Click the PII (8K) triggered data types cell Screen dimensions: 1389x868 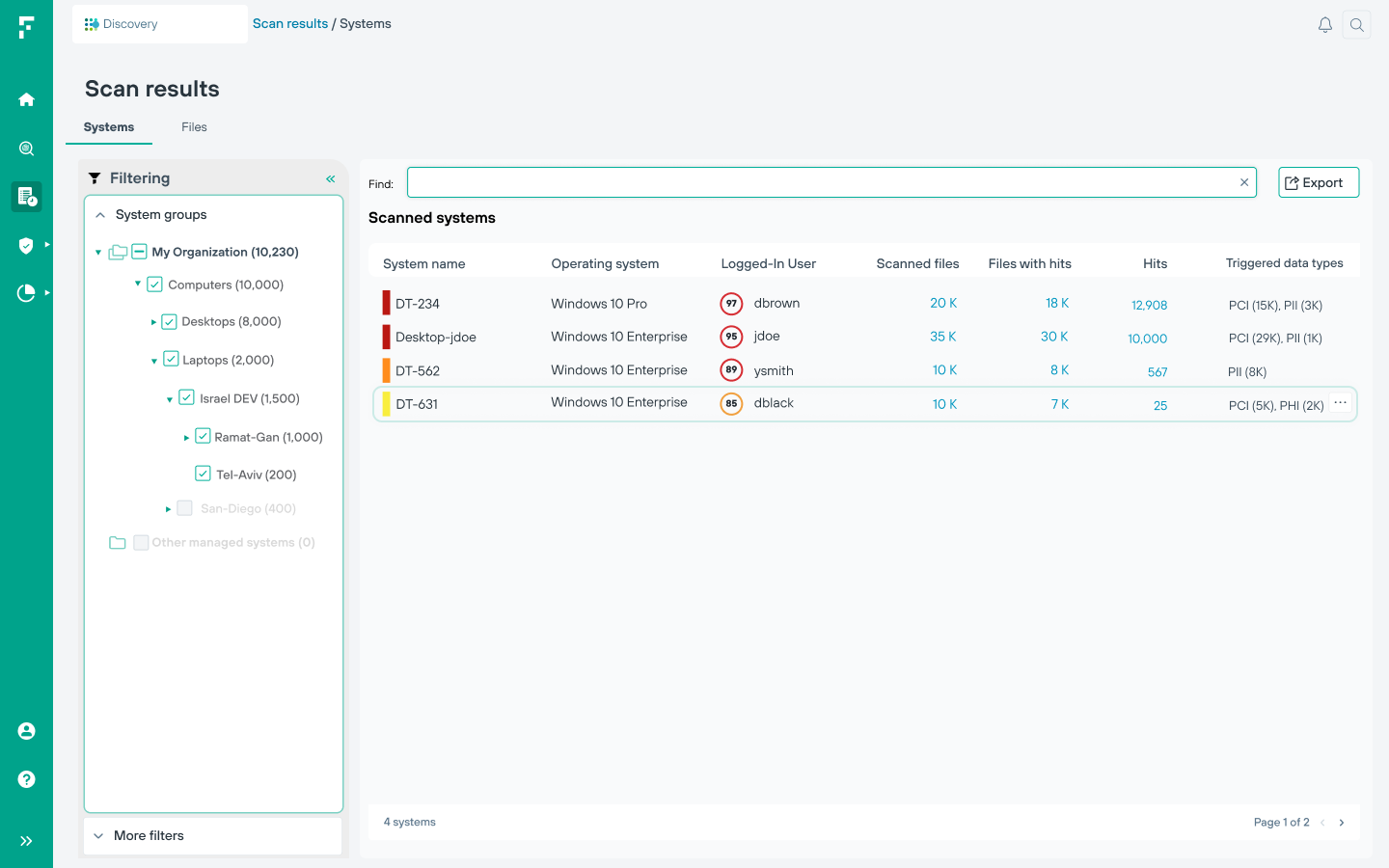pos(1247,372)
